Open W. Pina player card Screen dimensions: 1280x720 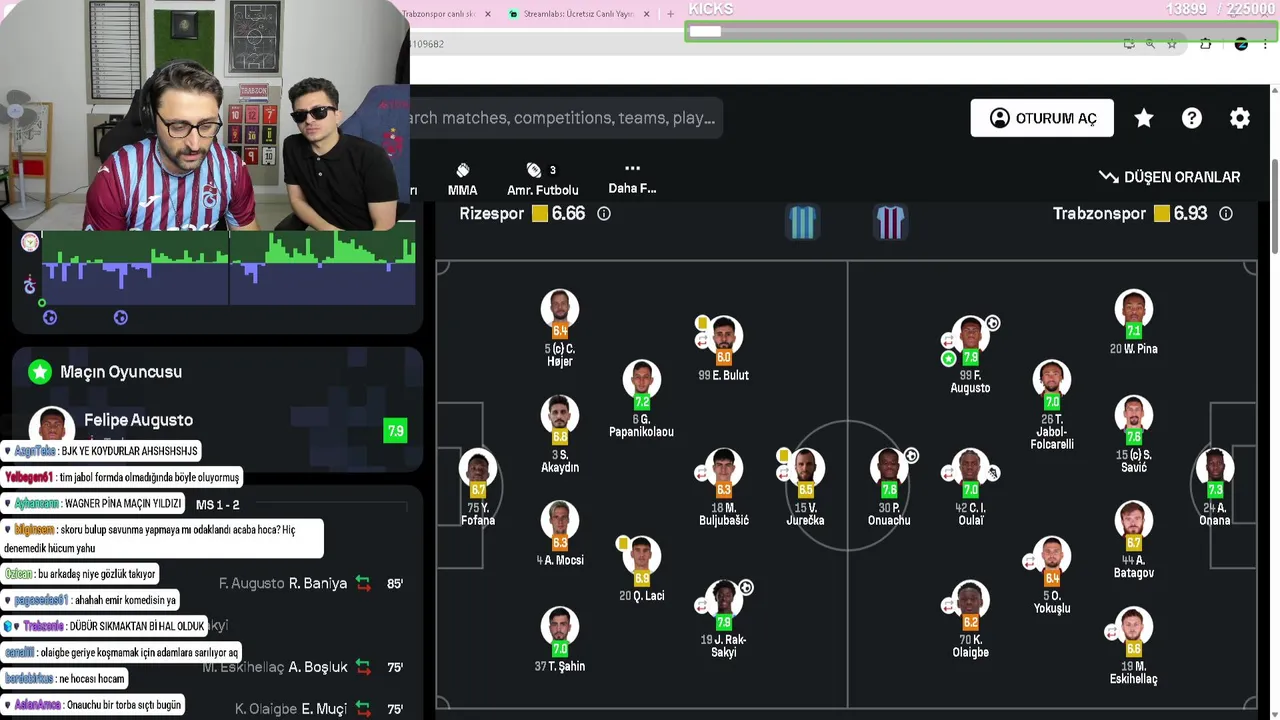pos(1134,323)
